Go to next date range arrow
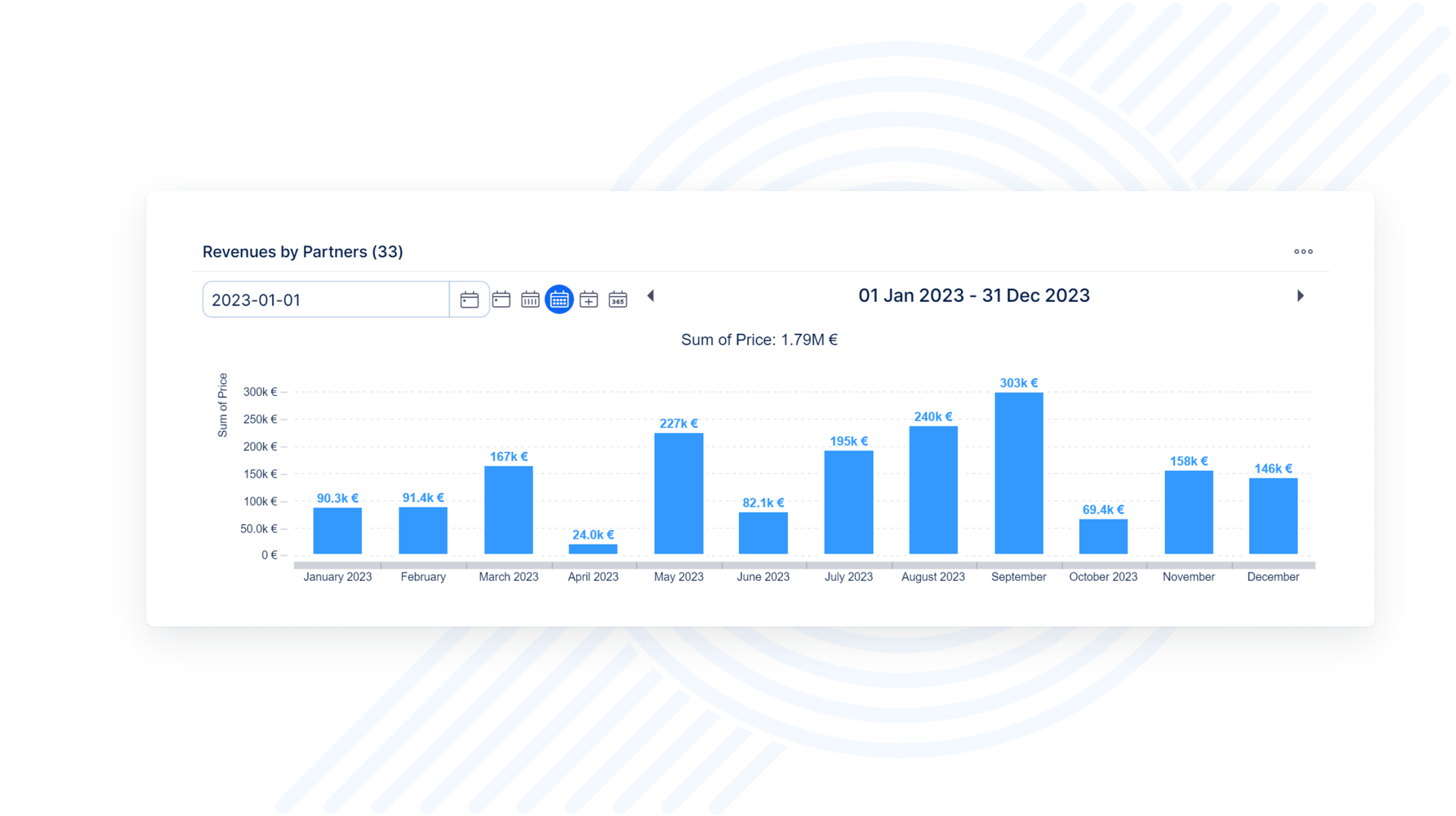 pos(1300,296)
